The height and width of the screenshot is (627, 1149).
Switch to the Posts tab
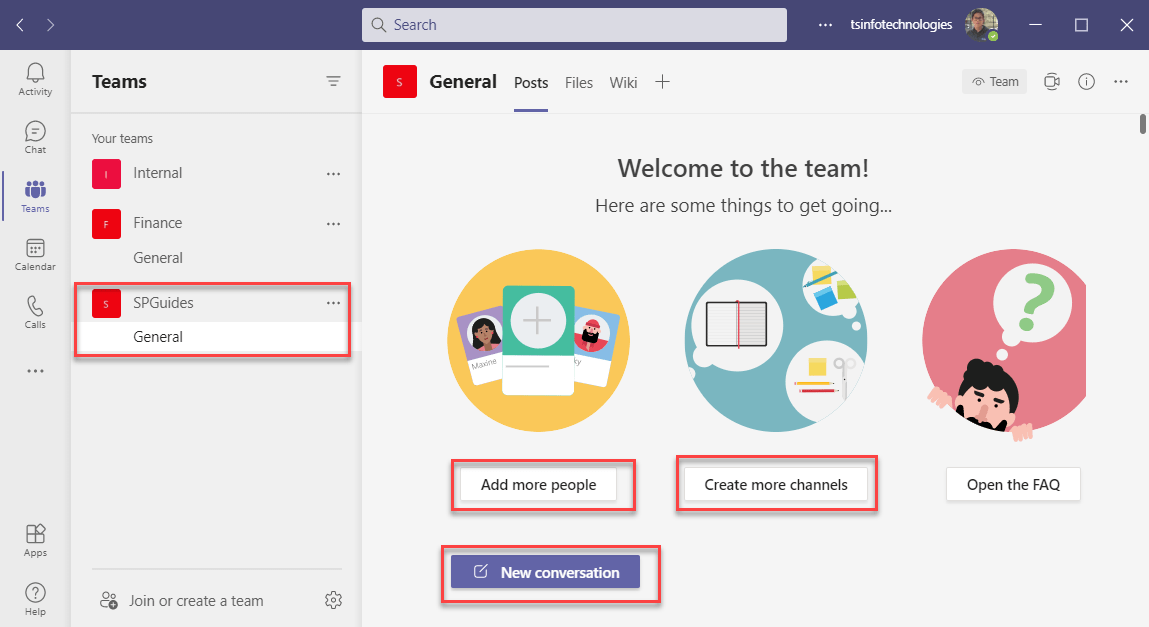point(531,83)
